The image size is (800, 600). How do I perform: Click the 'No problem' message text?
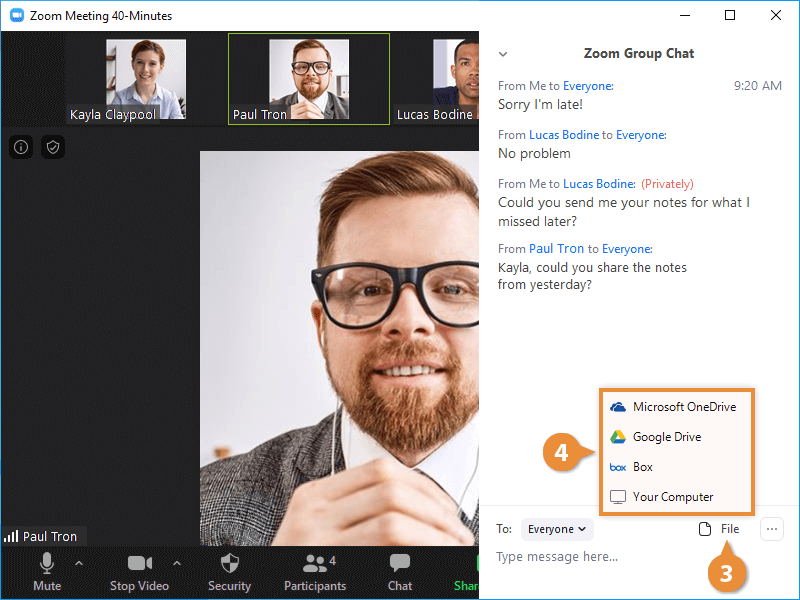(x=534, y=154)
